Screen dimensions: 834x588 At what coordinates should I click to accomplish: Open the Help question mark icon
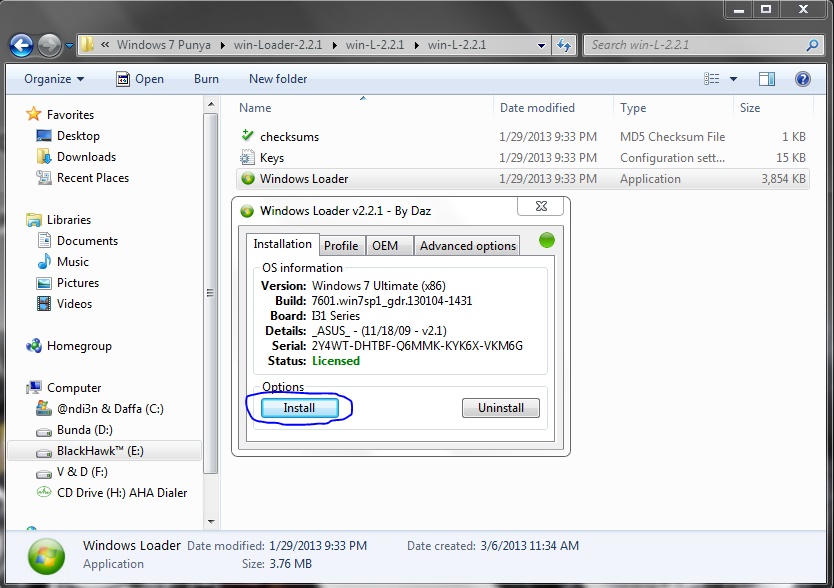(803, 79)
